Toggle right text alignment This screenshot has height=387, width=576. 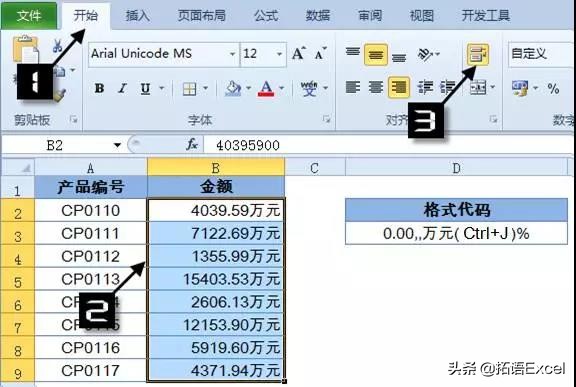(399, 88)
